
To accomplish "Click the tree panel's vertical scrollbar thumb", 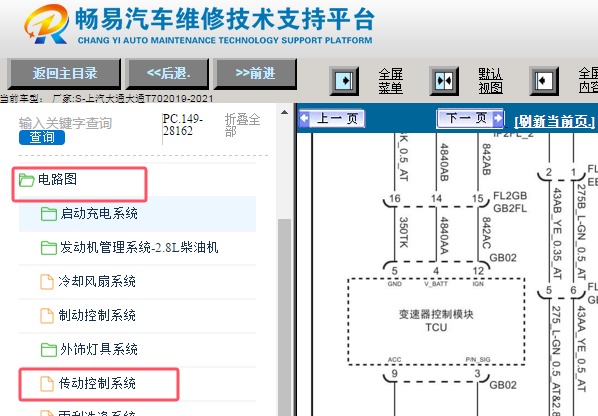I will [x=285, y=316].
